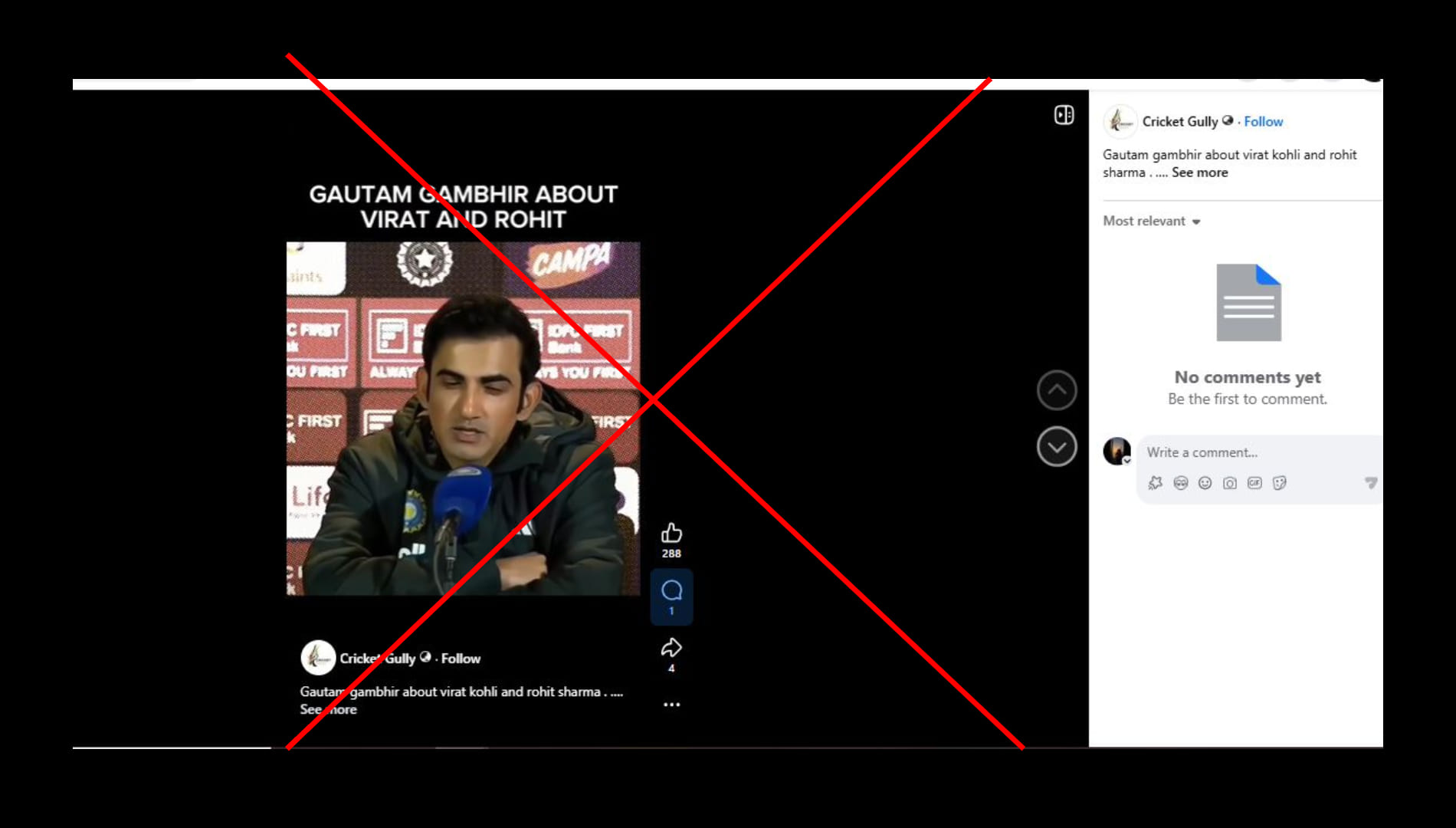Viewport: 1456px width, 828px height.
Task: Choose a sticker for the comment
Action: [1279, 483]
